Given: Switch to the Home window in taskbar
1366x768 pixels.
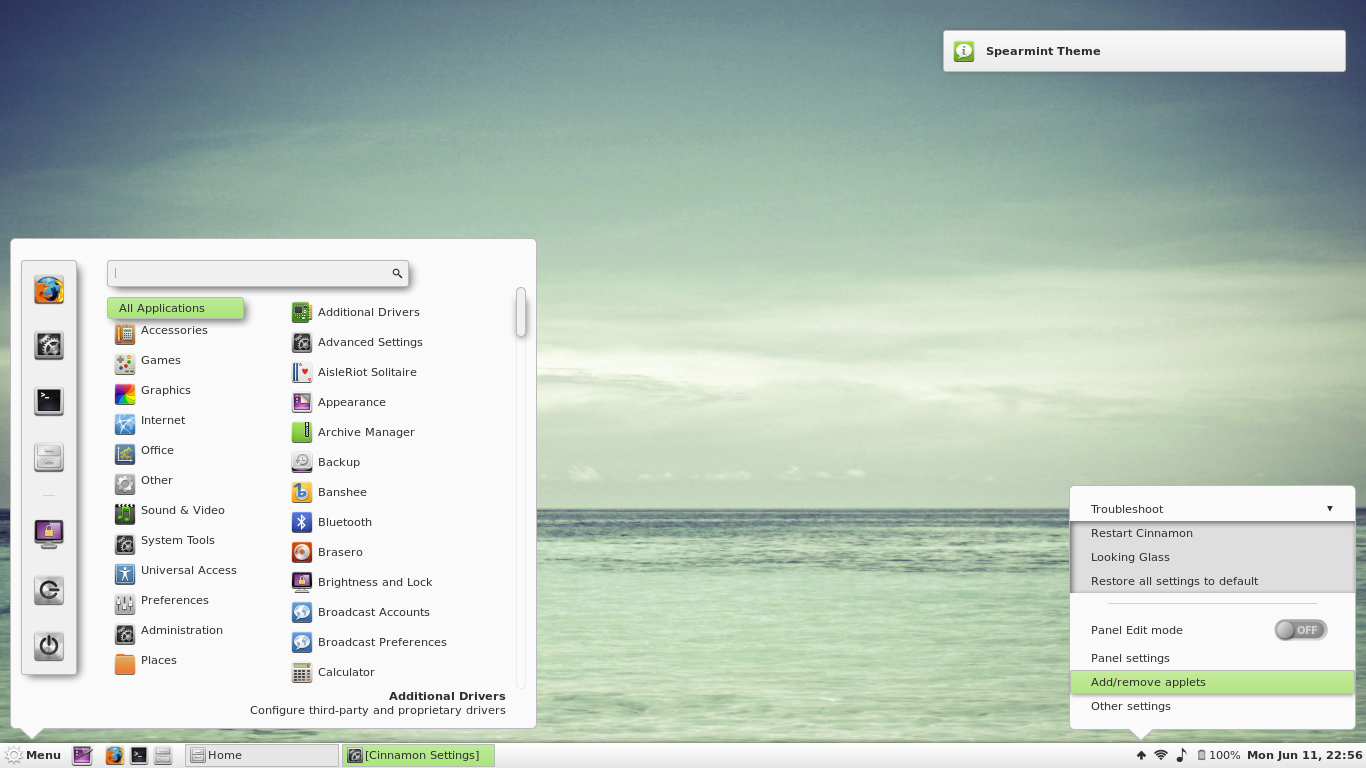Looking at the screenshot, I should tap(262, 755).
